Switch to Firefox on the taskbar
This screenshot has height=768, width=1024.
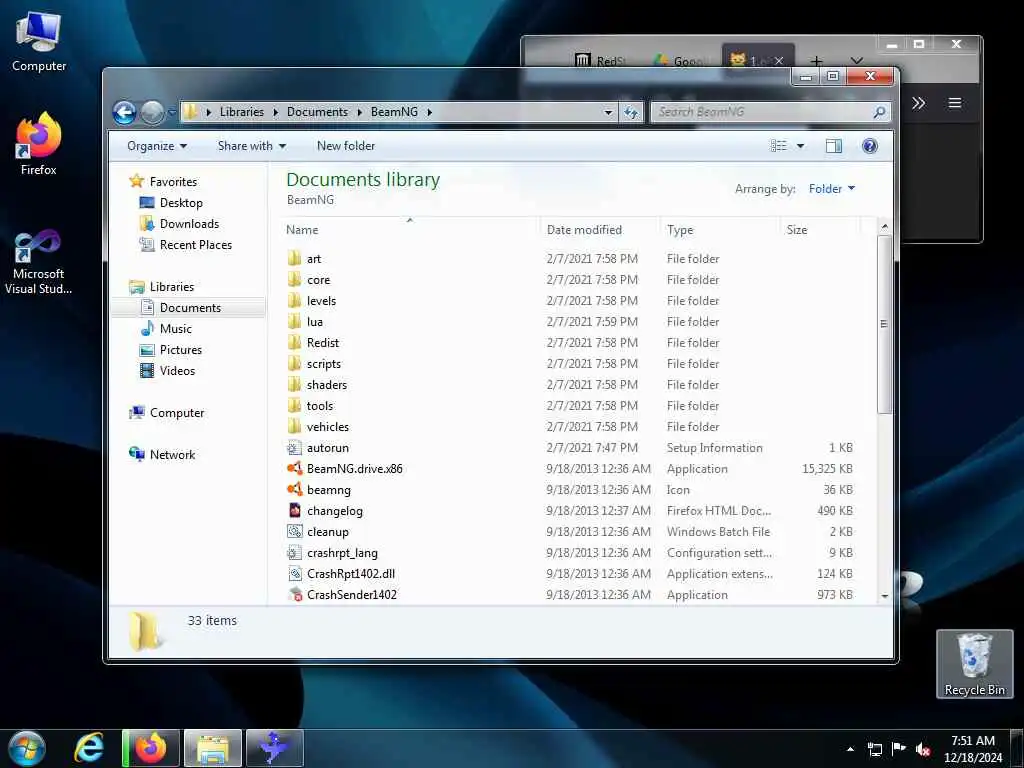pos(151,748)
